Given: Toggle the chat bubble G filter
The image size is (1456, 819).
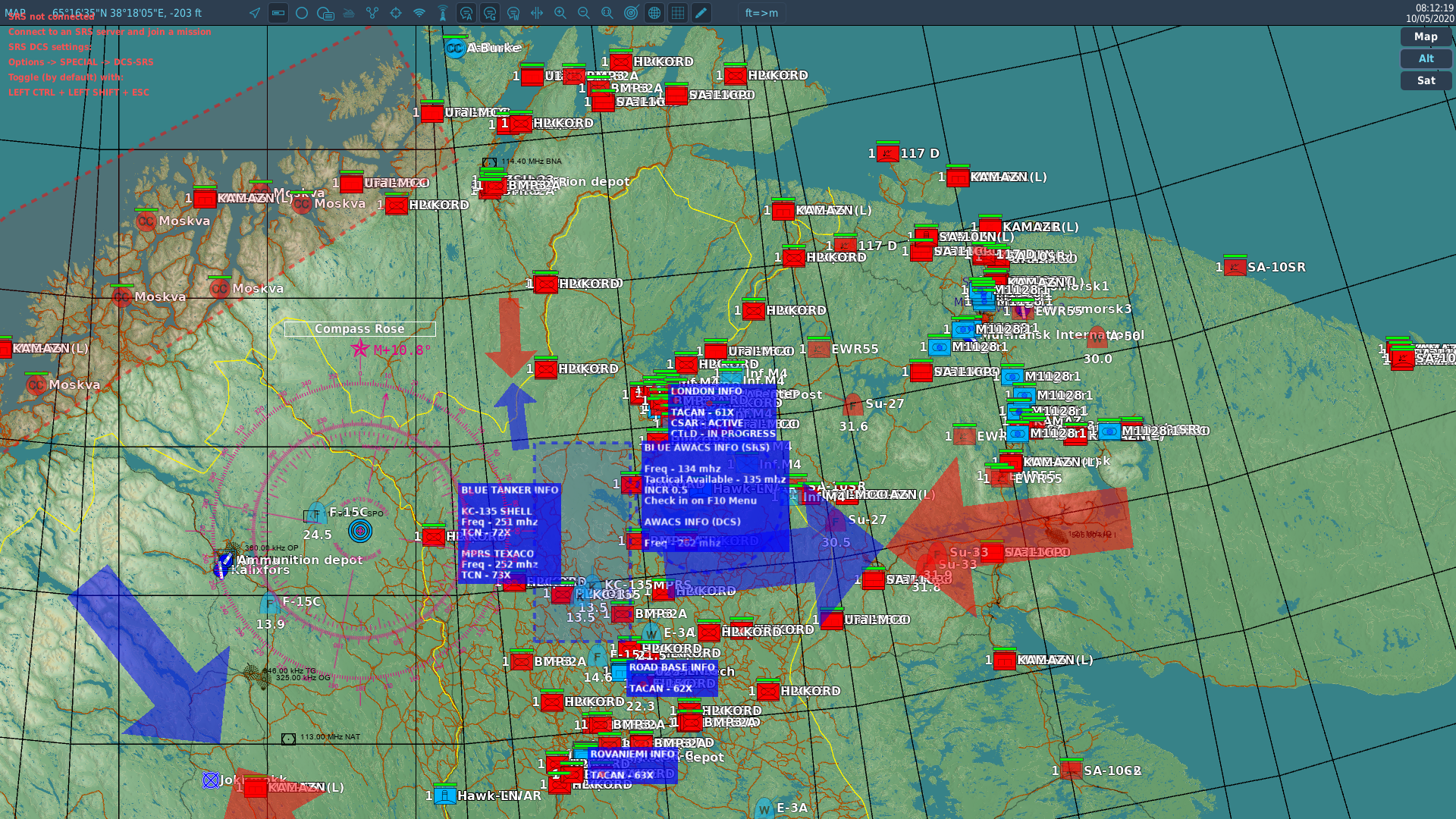Looking at the screenshot, I should coord(490,13).
